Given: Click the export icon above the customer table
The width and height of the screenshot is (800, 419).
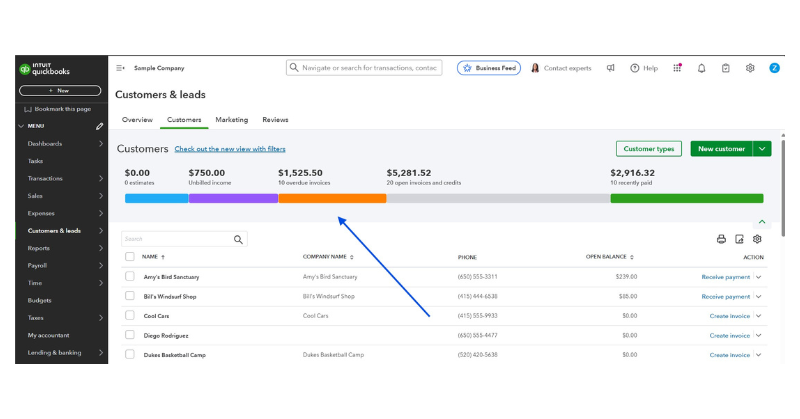Looking at the screenshot, I should click(739, 239).
